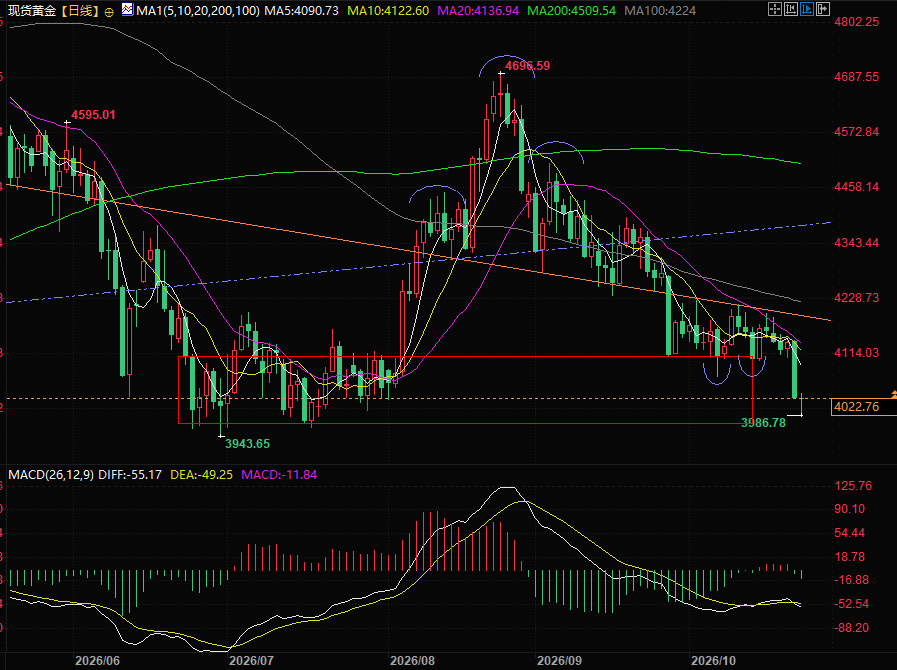Viewport: 897px width, 670px height.
Task: Click the 125.76 MACD axis label
Action: pos(853,486)
